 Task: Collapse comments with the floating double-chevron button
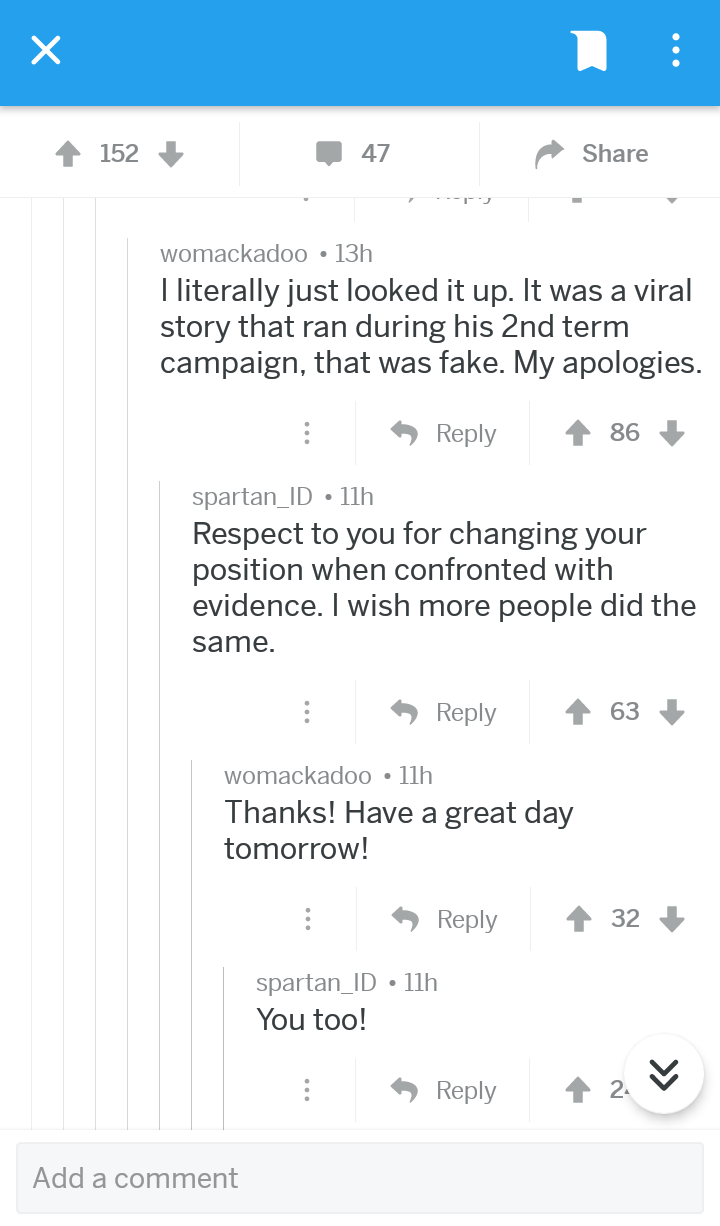(x=663, y=1073)
